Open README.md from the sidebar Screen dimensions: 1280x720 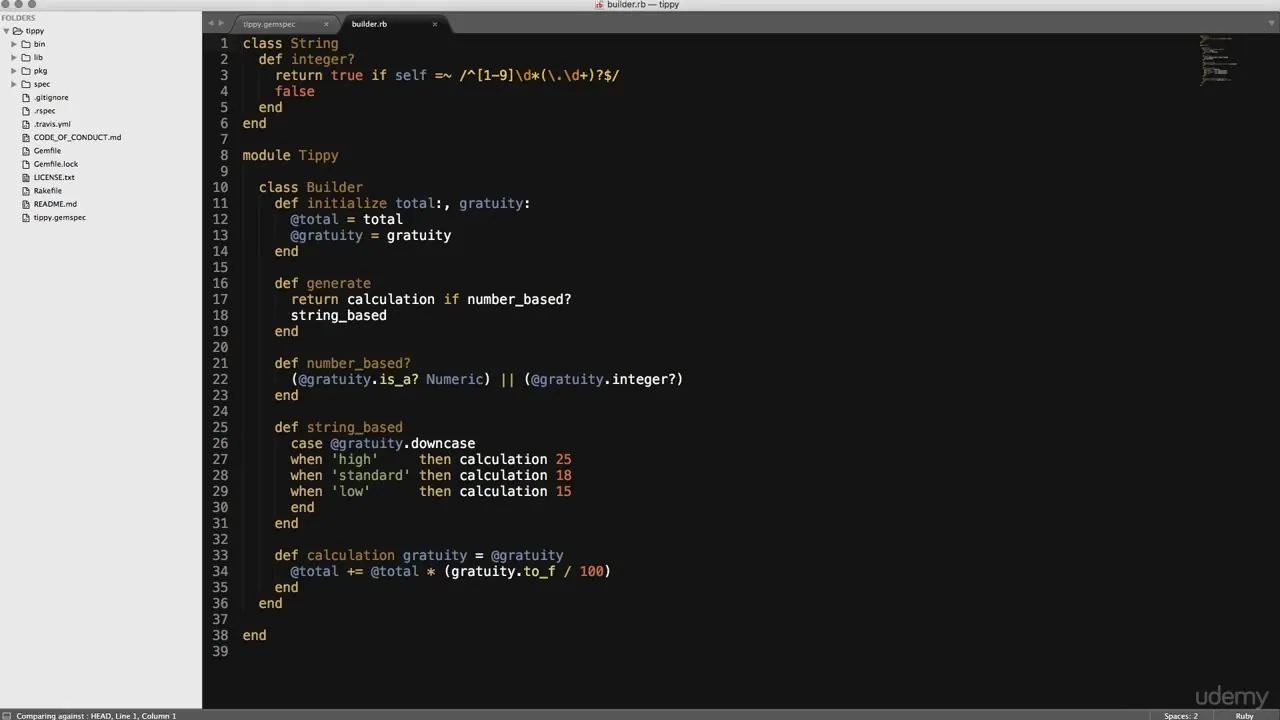click(55, 204)
